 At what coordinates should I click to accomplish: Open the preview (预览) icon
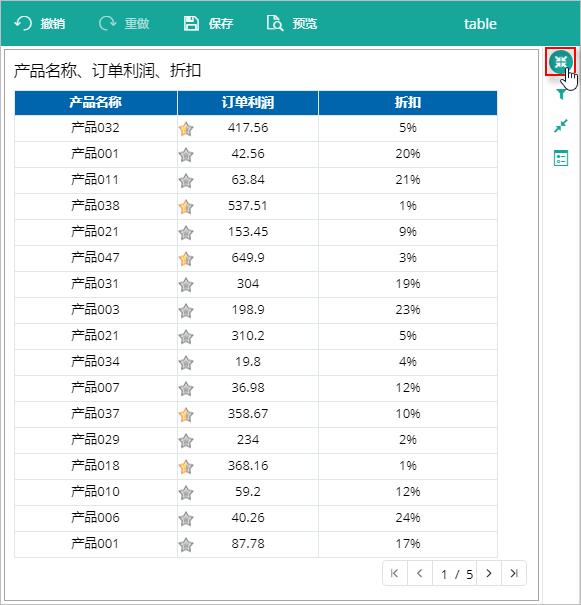point(275,24)
